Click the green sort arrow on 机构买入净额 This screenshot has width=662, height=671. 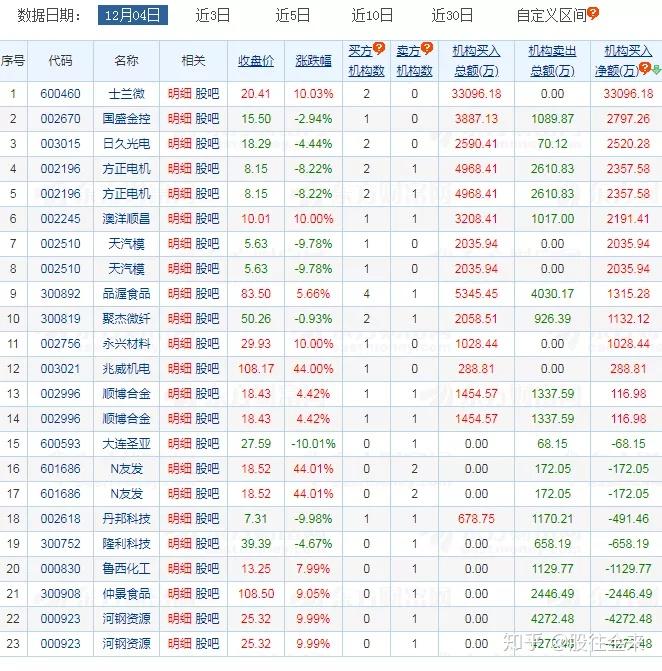click(656, 69)
